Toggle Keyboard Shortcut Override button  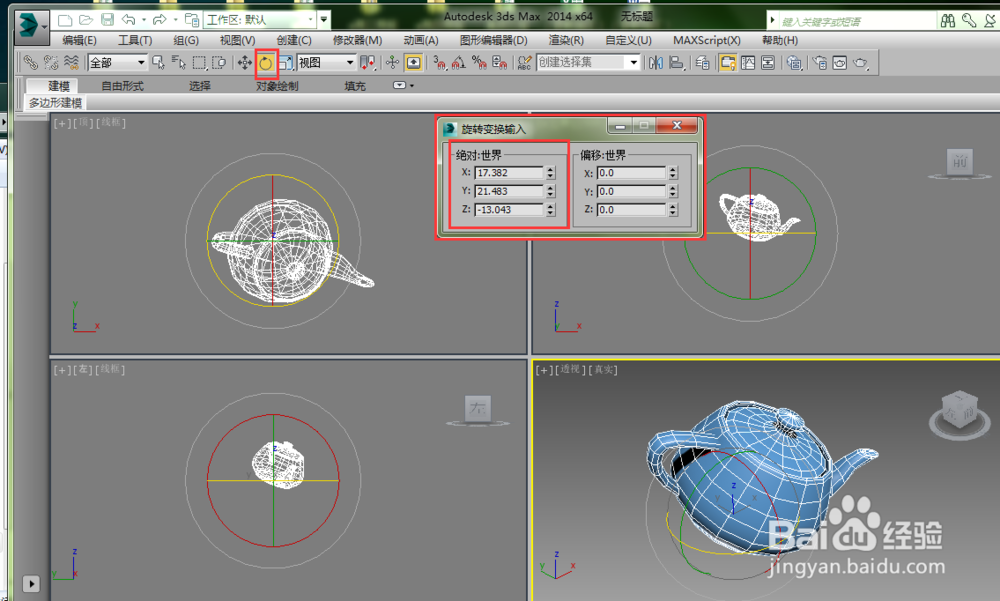413,63
